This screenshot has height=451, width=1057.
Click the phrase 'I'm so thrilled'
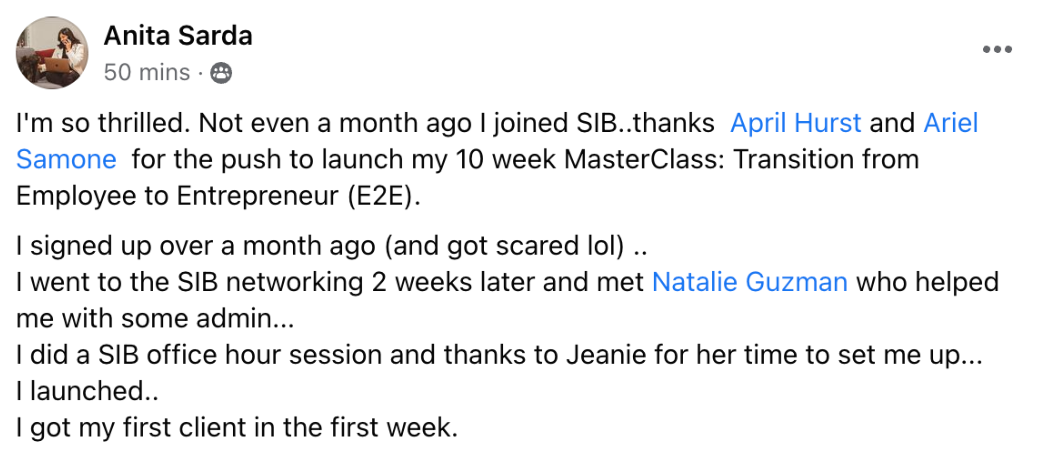coord(100,123)
